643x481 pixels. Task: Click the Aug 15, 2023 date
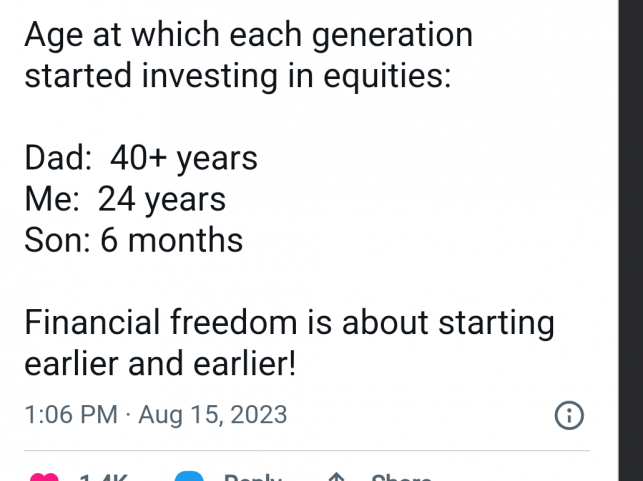213,414
